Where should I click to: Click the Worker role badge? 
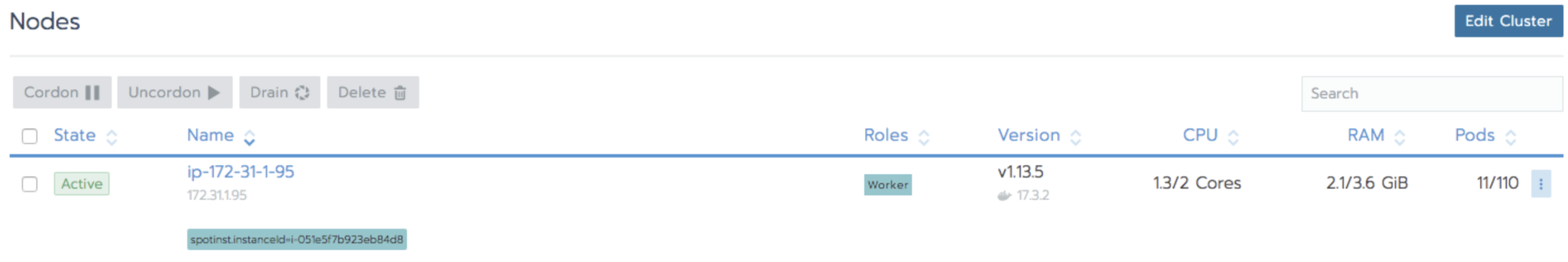pos(887,185)
